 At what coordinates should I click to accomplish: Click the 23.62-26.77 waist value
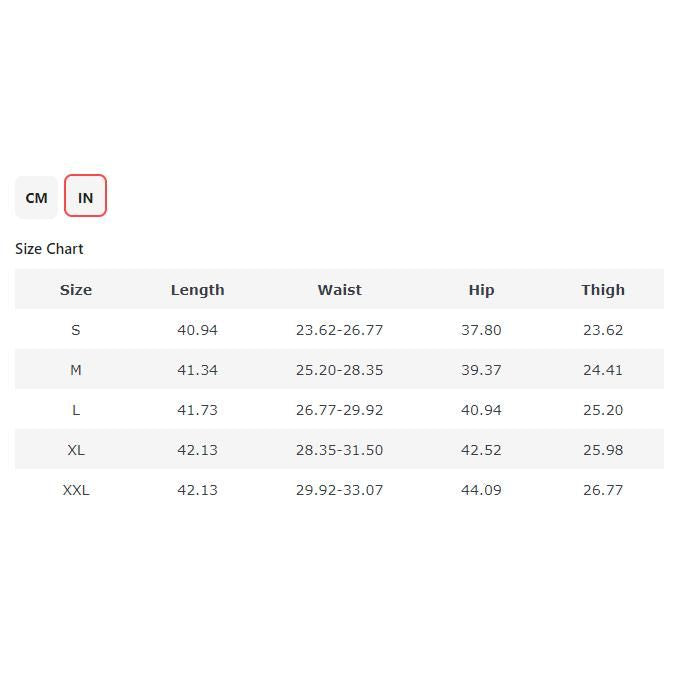(339, 330)
